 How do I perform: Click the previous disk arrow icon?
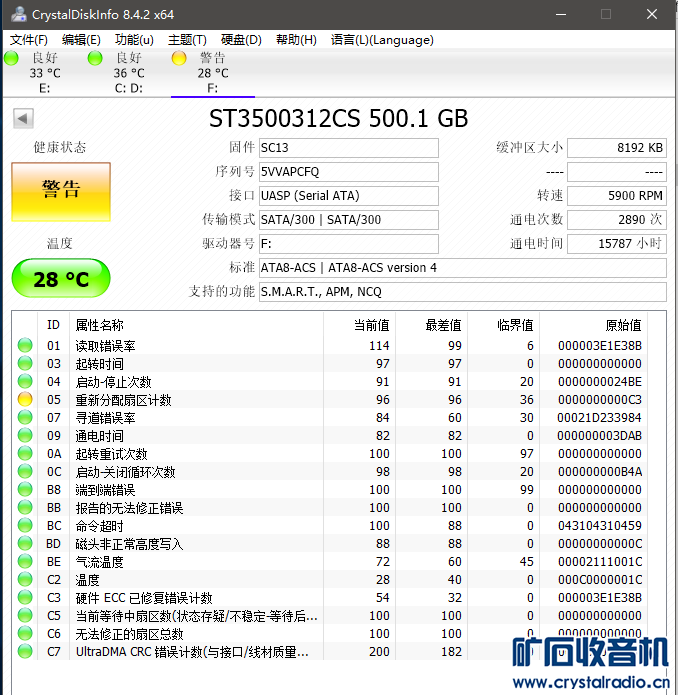[x=23, y=118]
